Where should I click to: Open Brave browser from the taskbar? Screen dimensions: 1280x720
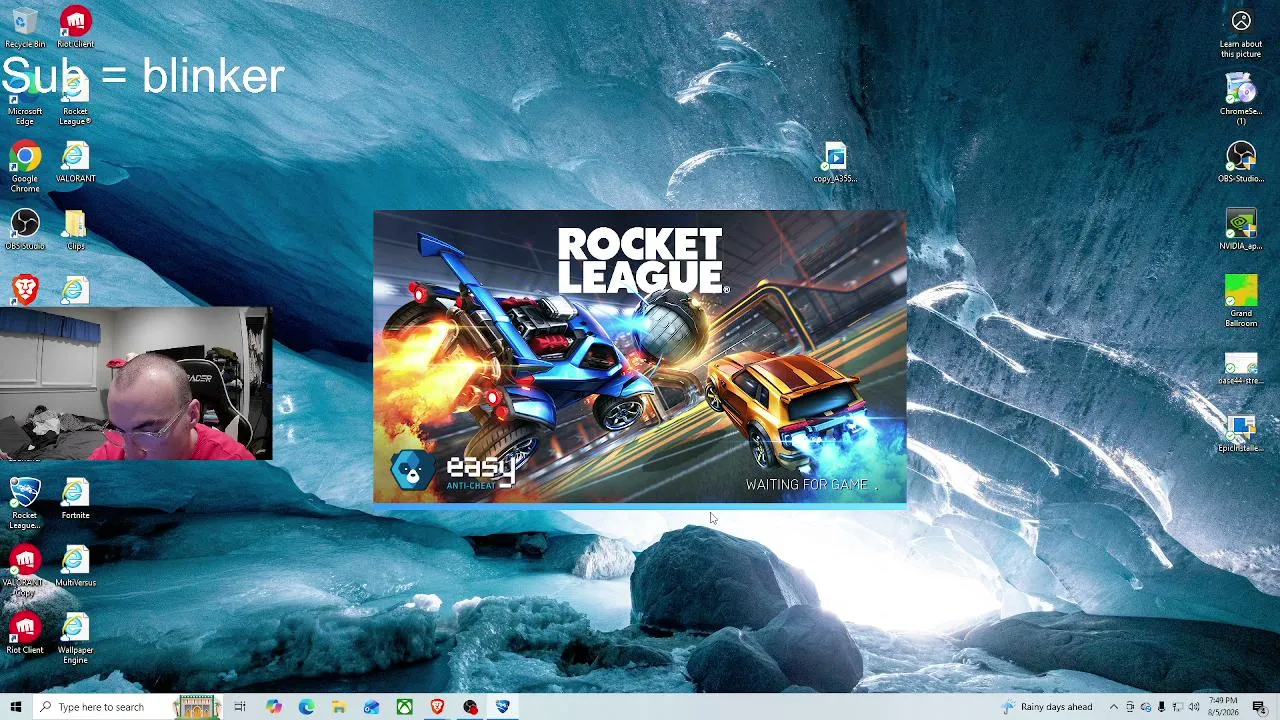(x=437, y=707)
